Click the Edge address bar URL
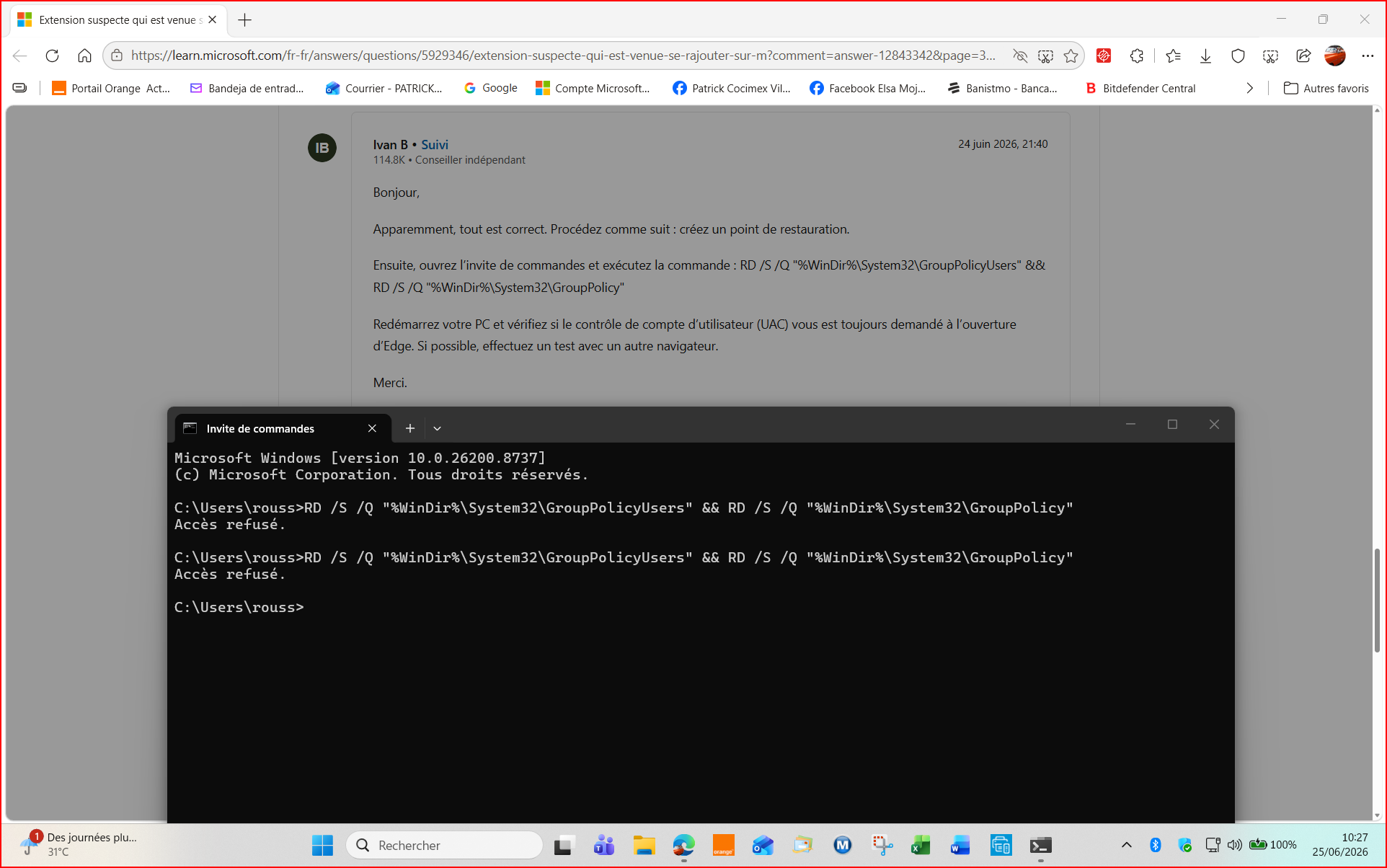 564,56
